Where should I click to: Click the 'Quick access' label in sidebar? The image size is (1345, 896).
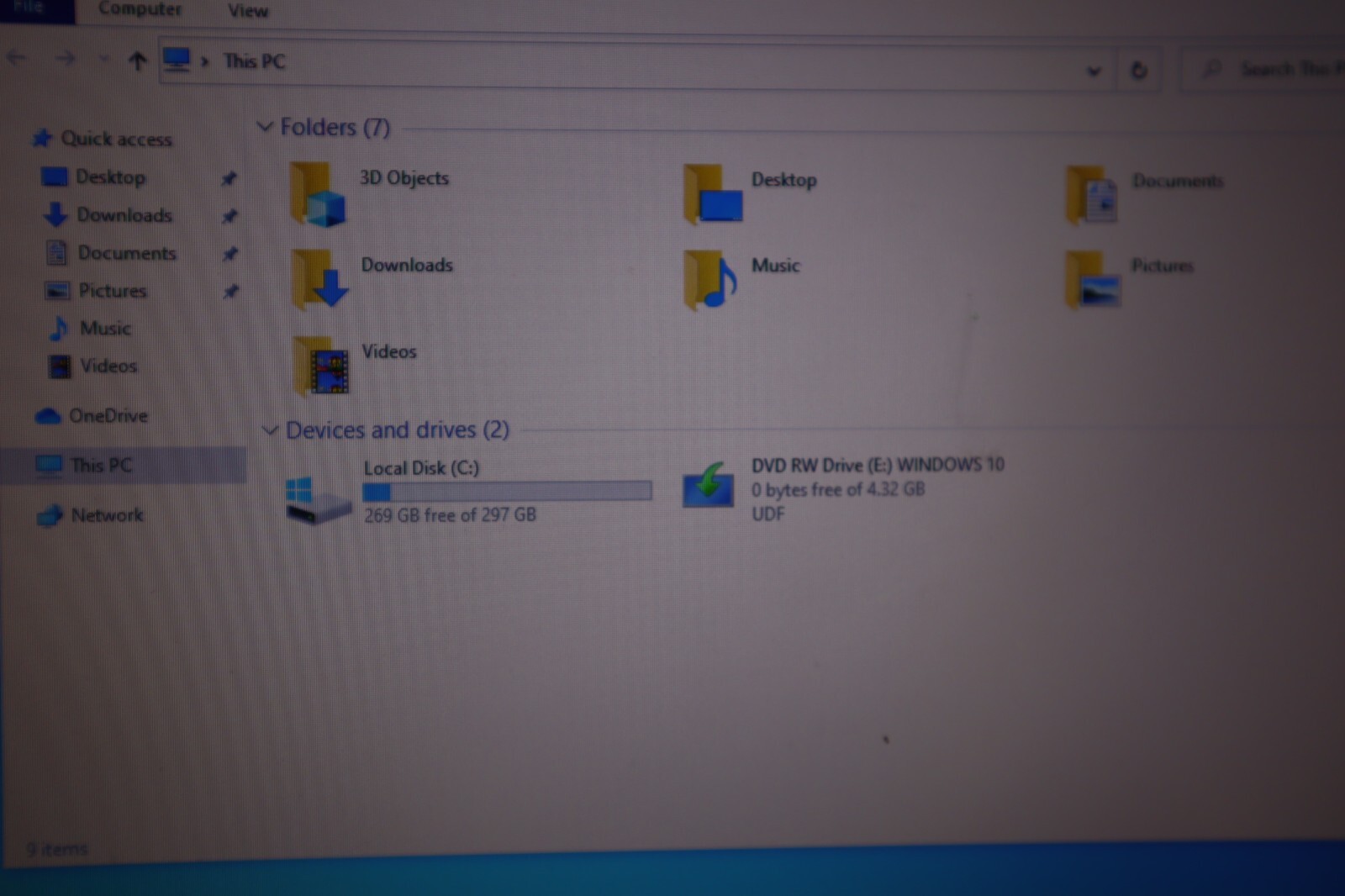click(x=116, y=139)
